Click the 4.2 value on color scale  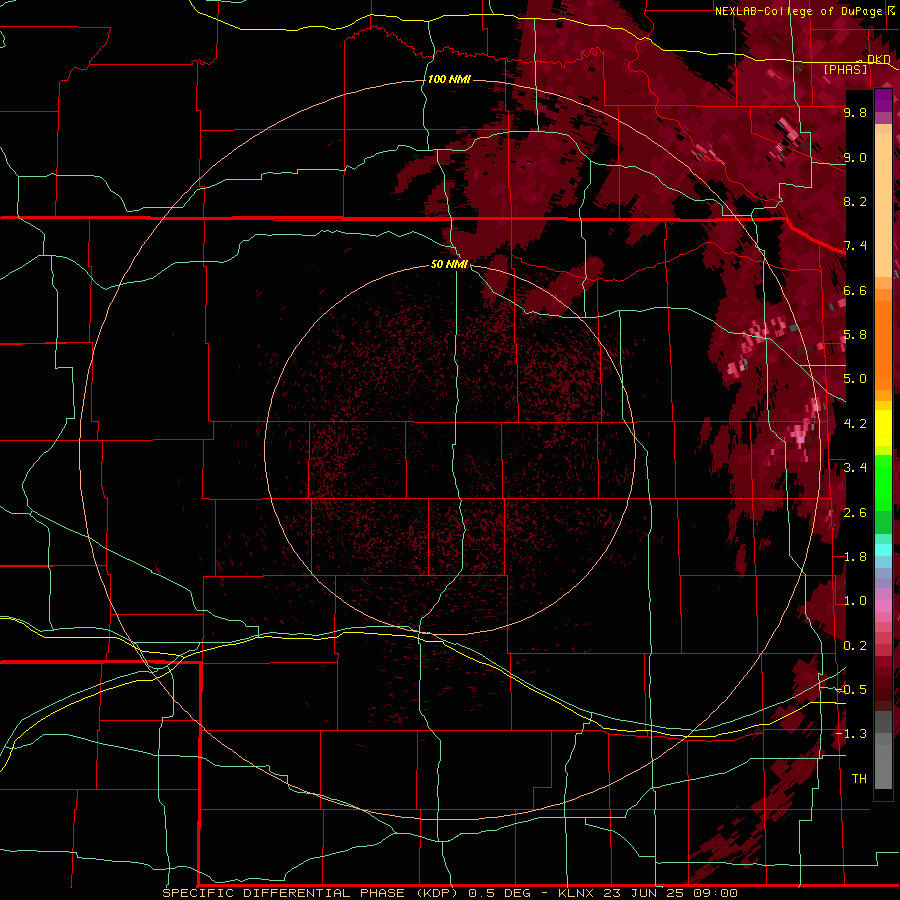(855, 424)
